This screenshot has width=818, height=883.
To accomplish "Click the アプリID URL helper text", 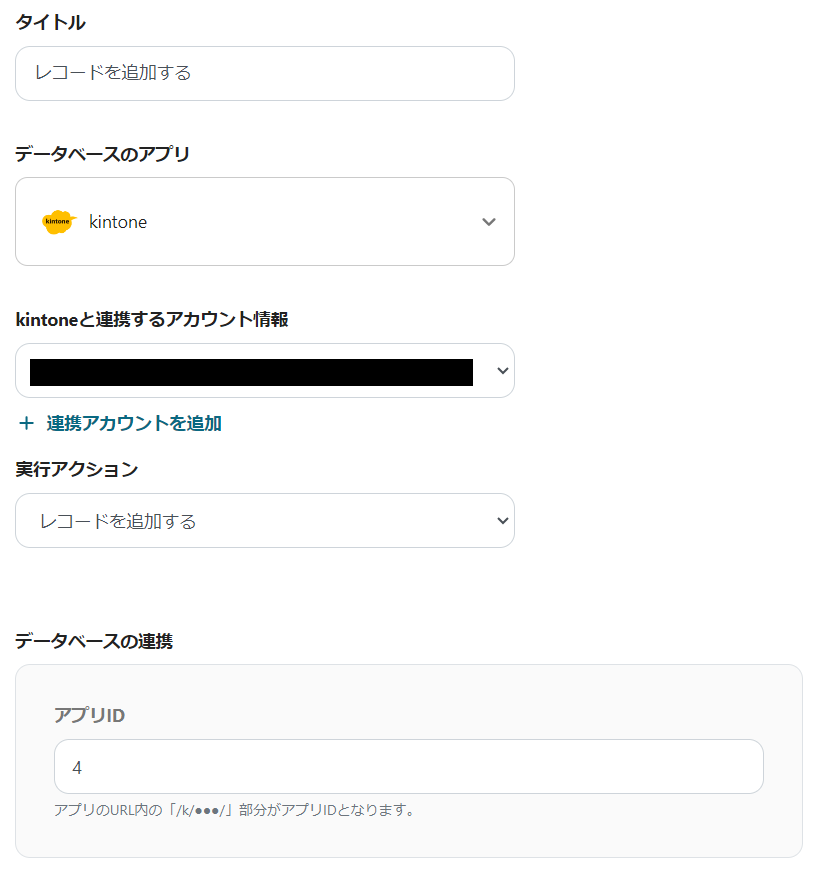I will pyautogui.click(x=234, y=810).
